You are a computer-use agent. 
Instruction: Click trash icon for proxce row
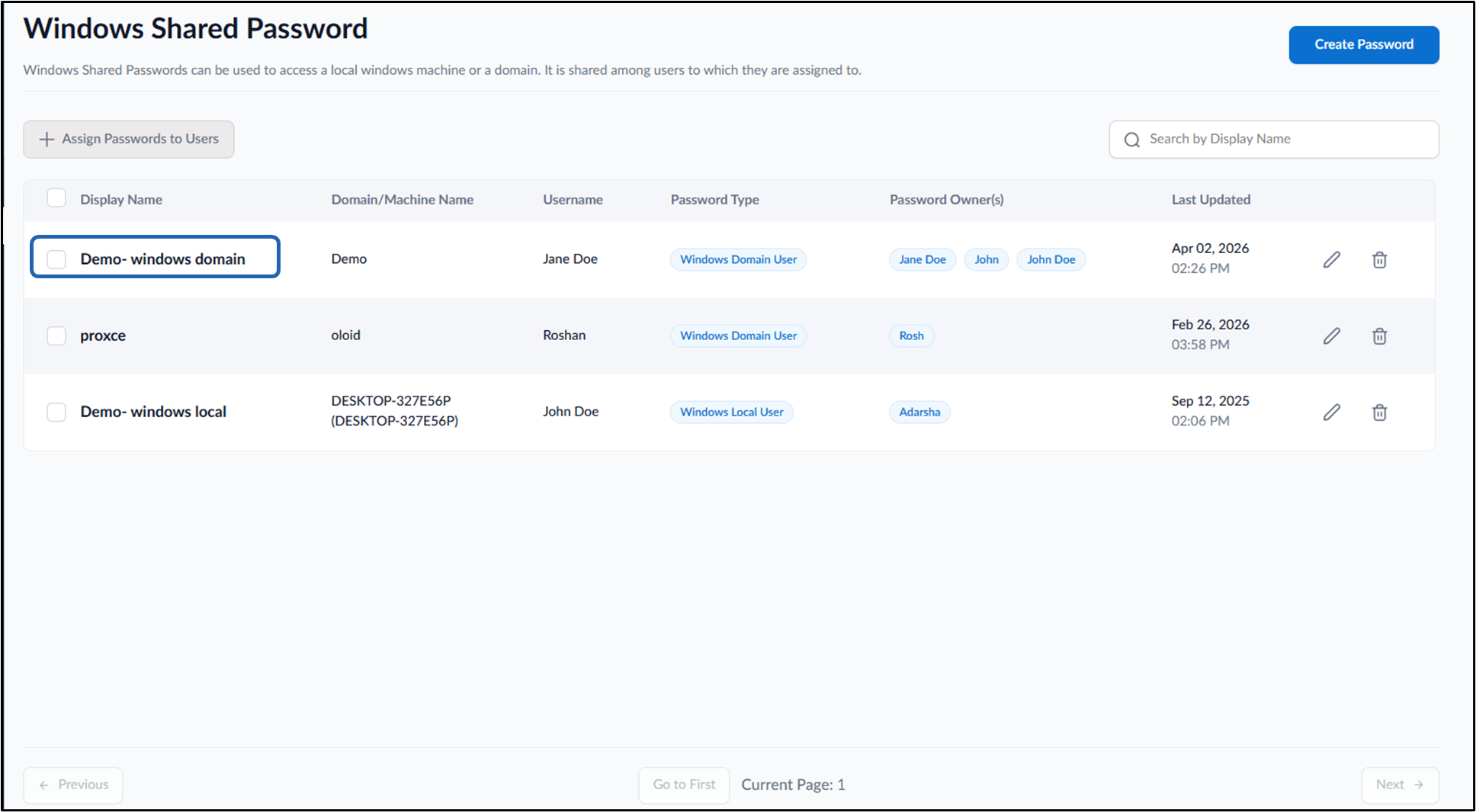tap(1379, 336)
